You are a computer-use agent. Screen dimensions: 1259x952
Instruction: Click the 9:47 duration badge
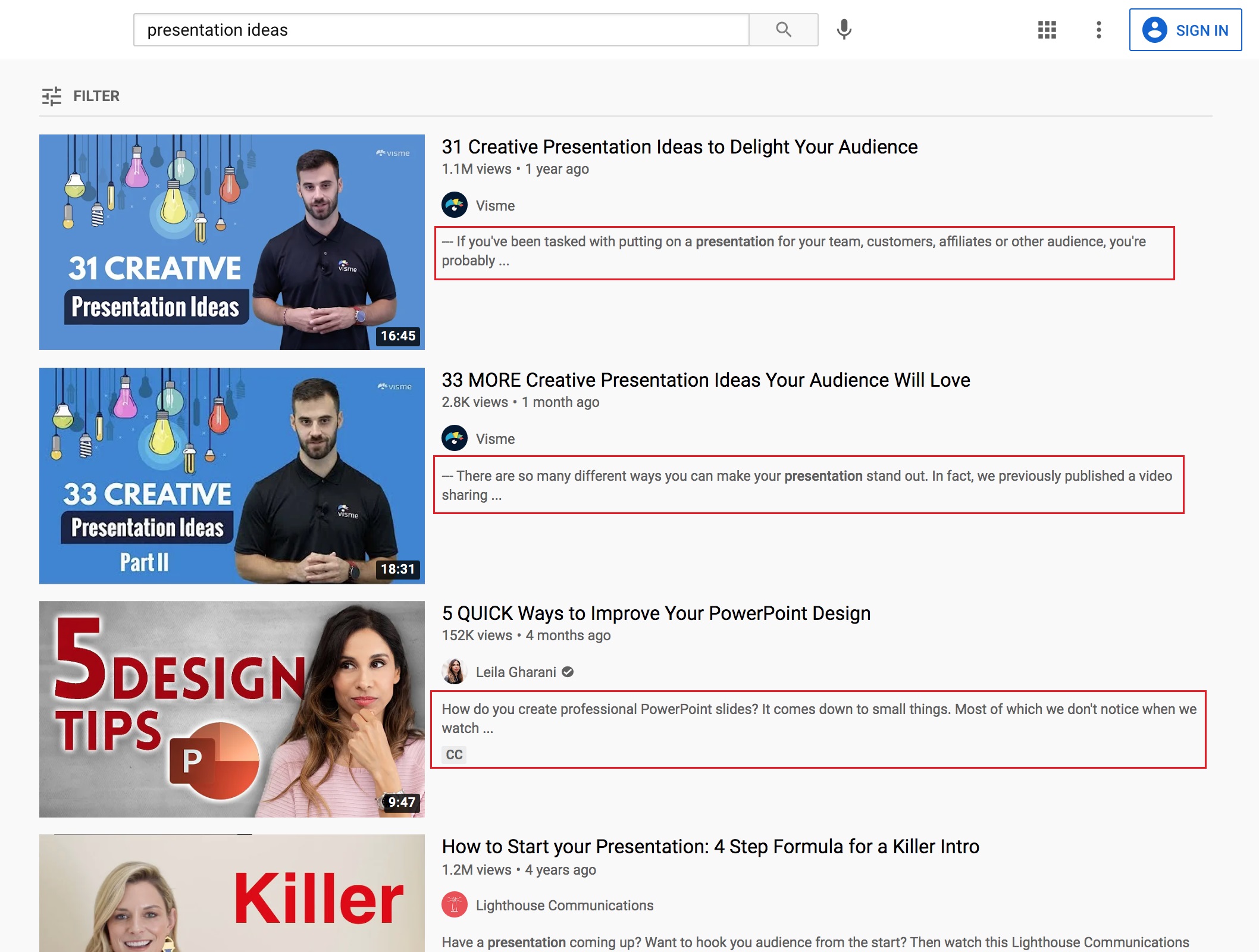point(402,802)
